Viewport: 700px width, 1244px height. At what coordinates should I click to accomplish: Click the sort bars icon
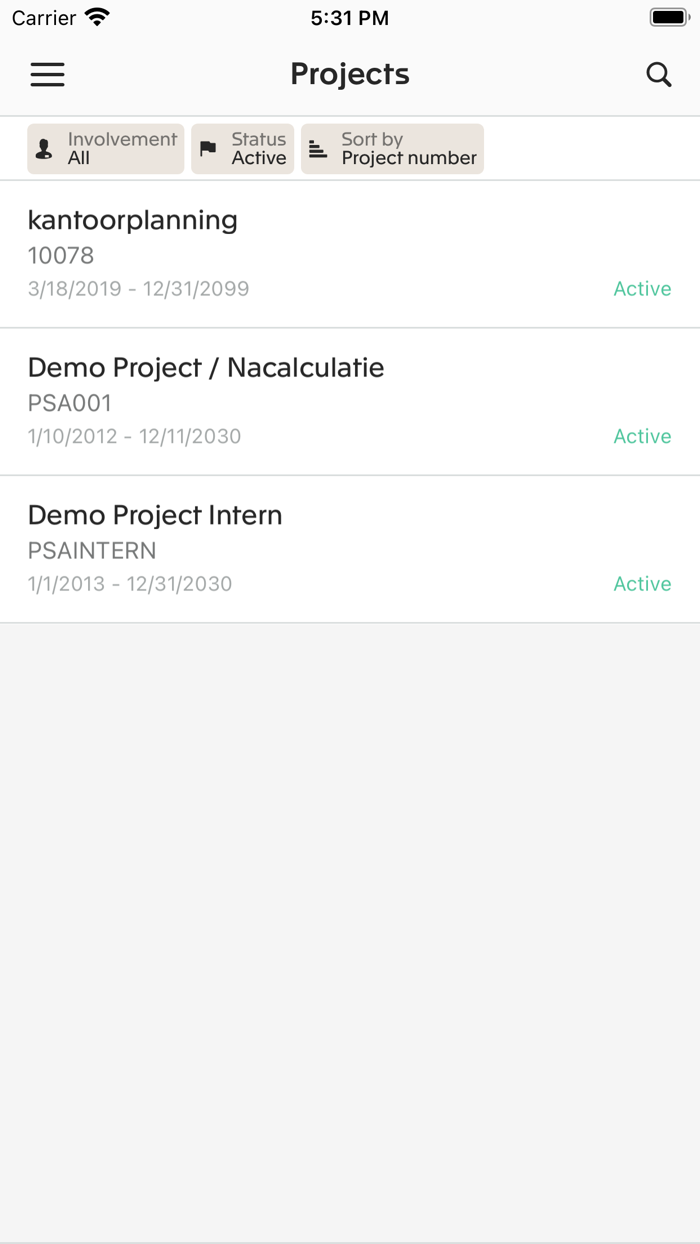click(318, 149)
